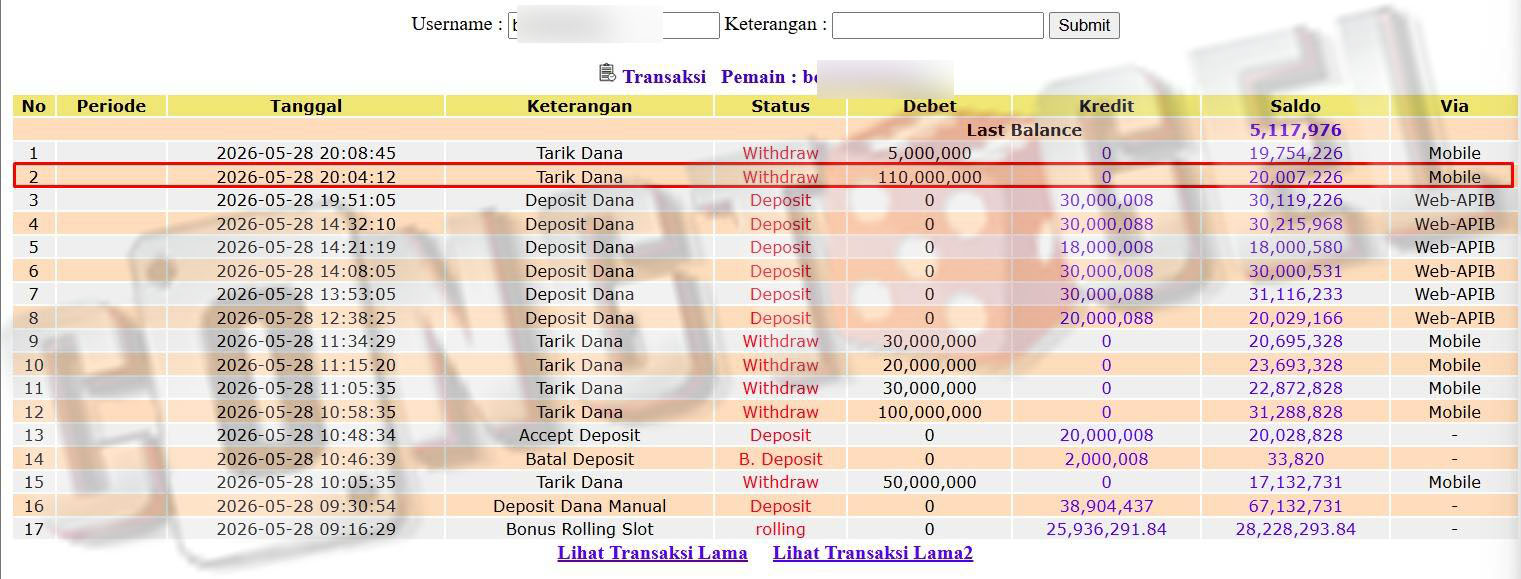Click saldo value 31,116,233
Viewport: 1521px width, 579px height.
1295,294
